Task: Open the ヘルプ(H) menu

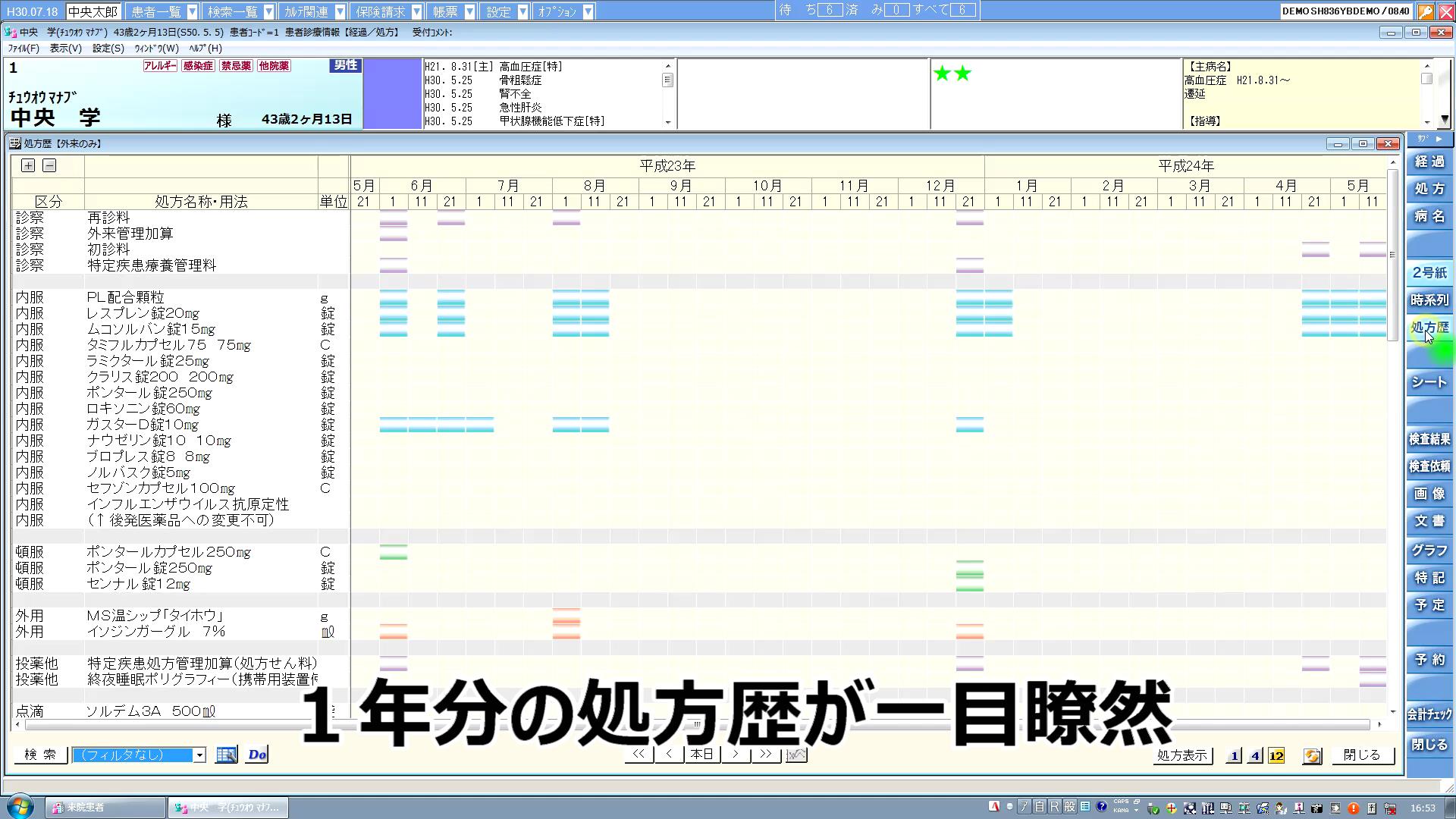Action: coord(206,48)
